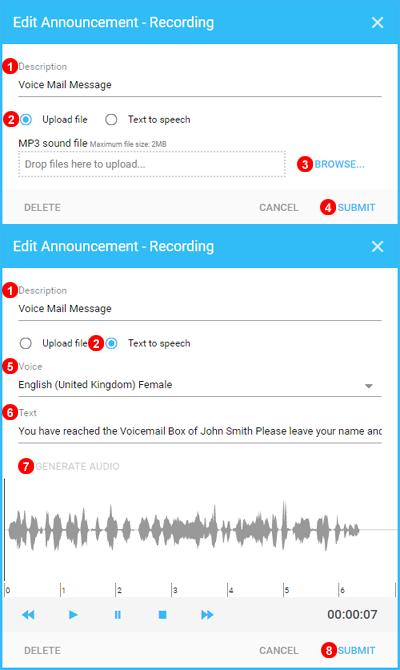Screen dimensions: 400x670
Task: Open English (United Kingdom) Female voice selector
Action: click(200, 385)
